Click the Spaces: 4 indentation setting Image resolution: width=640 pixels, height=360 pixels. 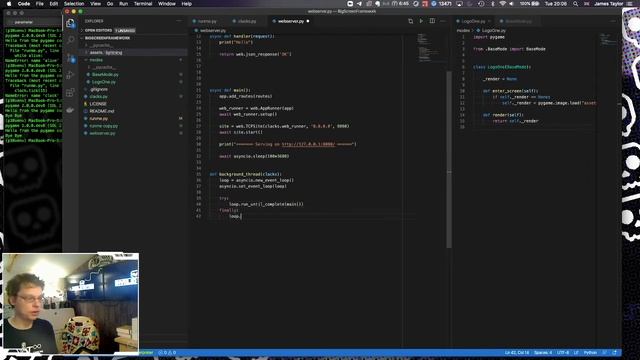(x=543, y=353)
